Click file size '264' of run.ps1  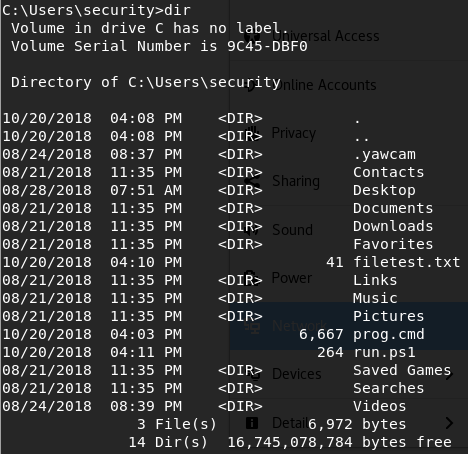point(330,352)
